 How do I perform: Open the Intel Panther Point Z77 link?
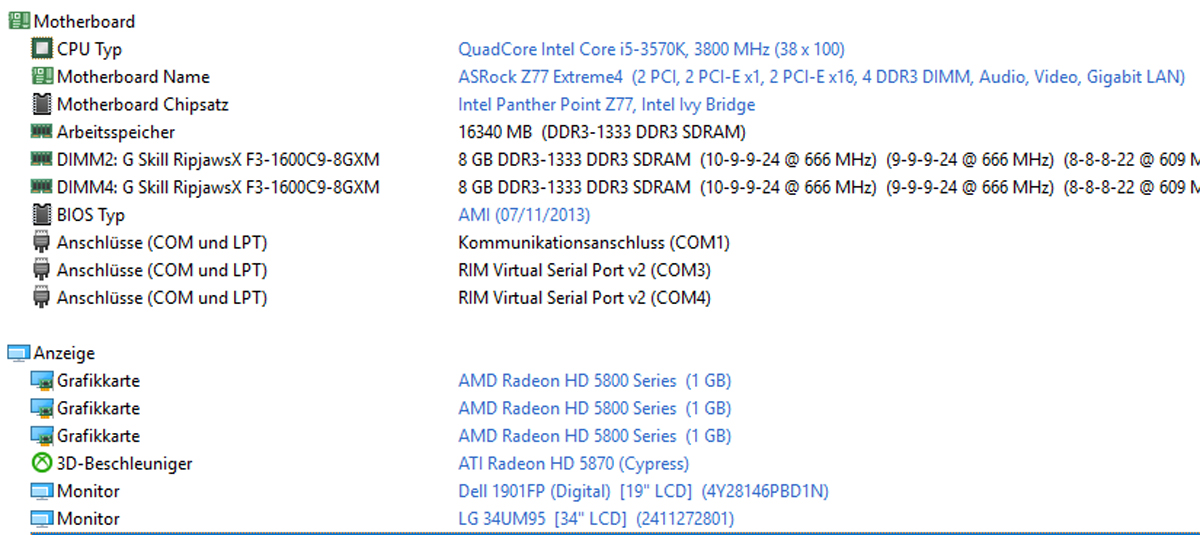(606, 104)
